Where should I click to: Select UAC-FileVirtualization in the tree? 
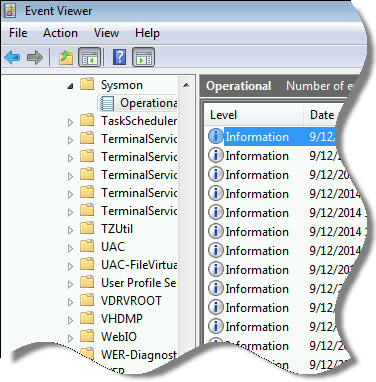139,265
